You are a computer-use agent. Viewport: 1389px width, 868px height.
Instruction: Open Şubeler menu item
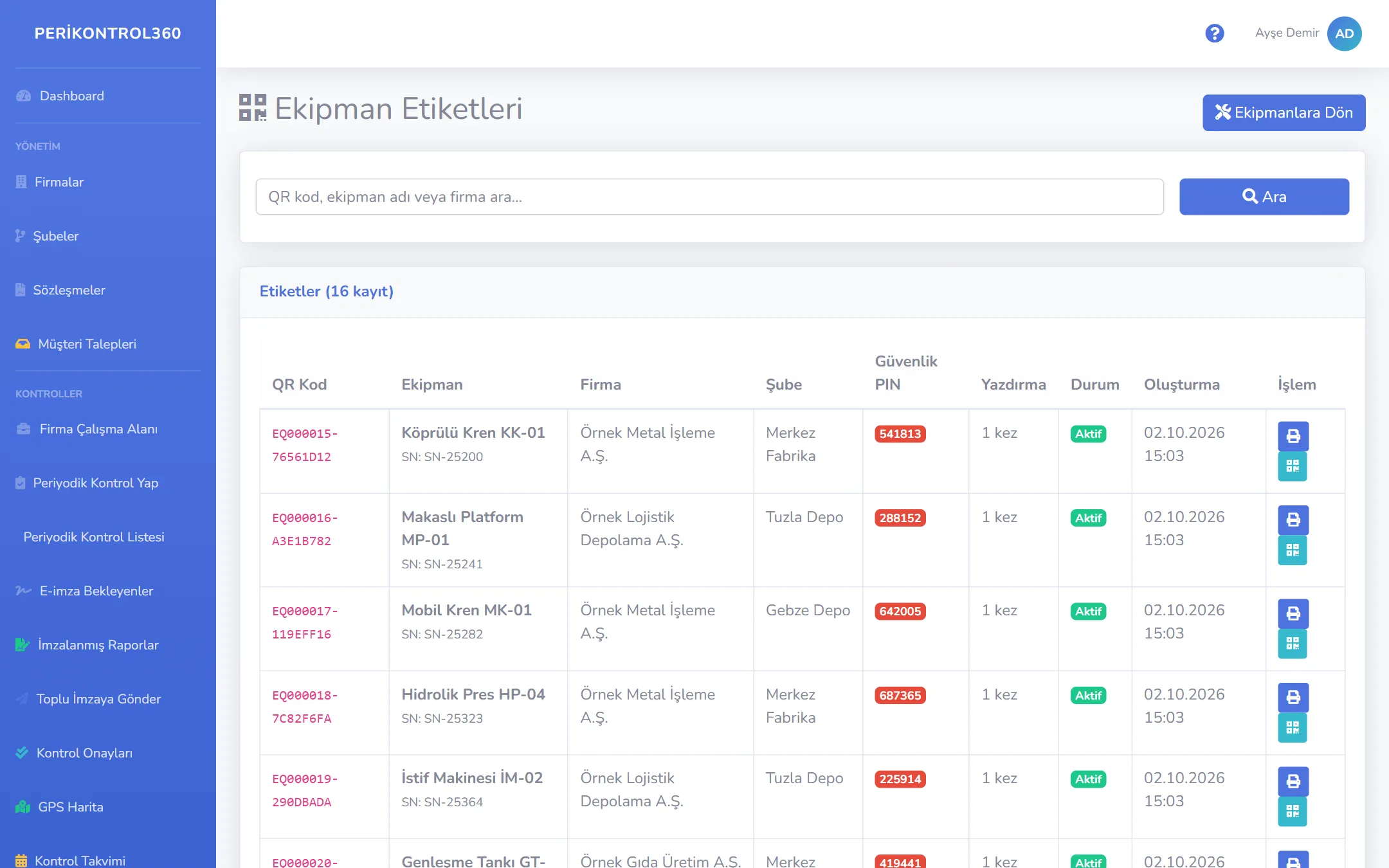pyautogui.click(x=107, y=236)
